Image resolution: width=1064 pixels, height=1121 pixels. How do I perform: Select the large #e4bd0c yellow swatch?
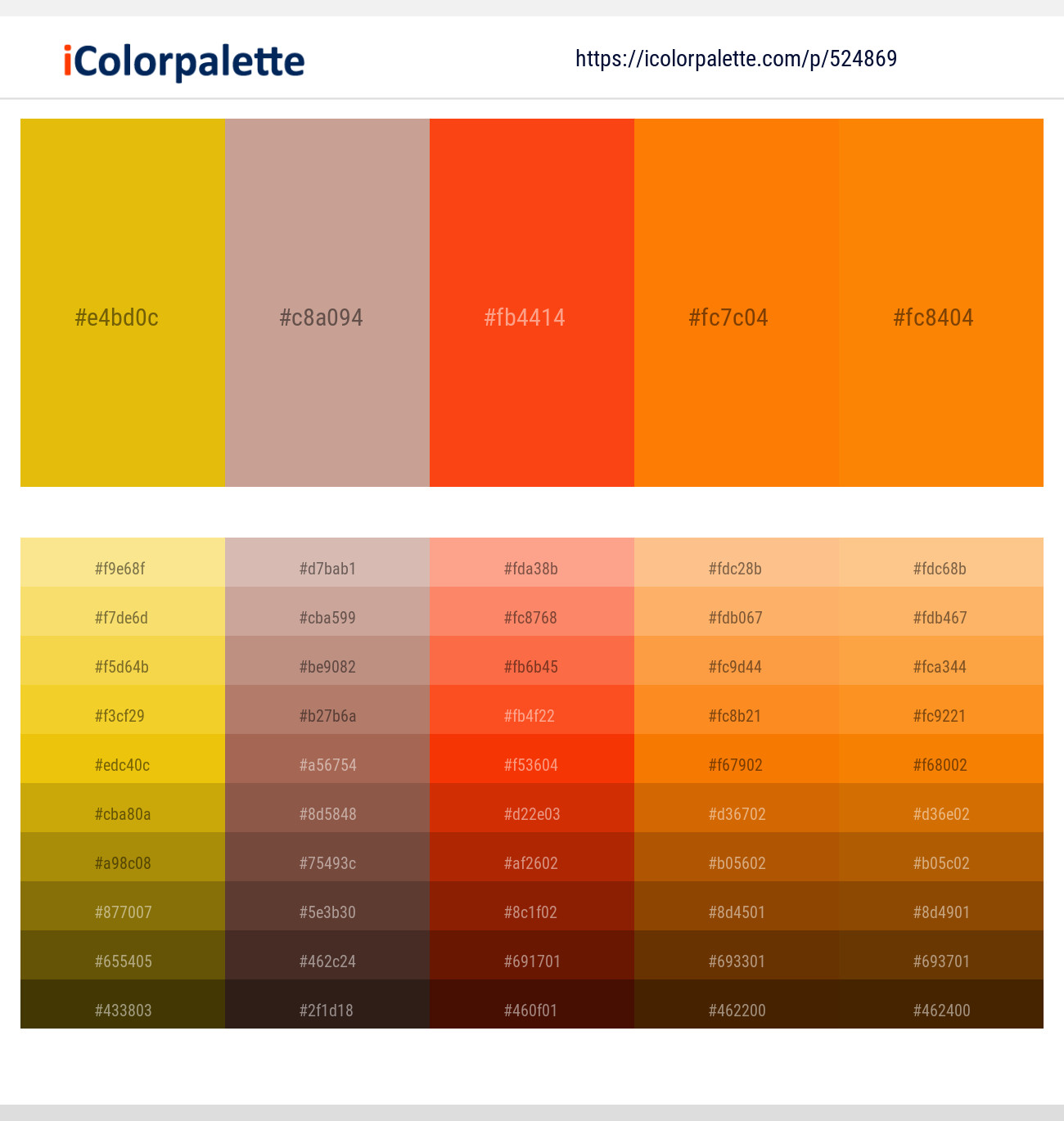tap(123, 303)
